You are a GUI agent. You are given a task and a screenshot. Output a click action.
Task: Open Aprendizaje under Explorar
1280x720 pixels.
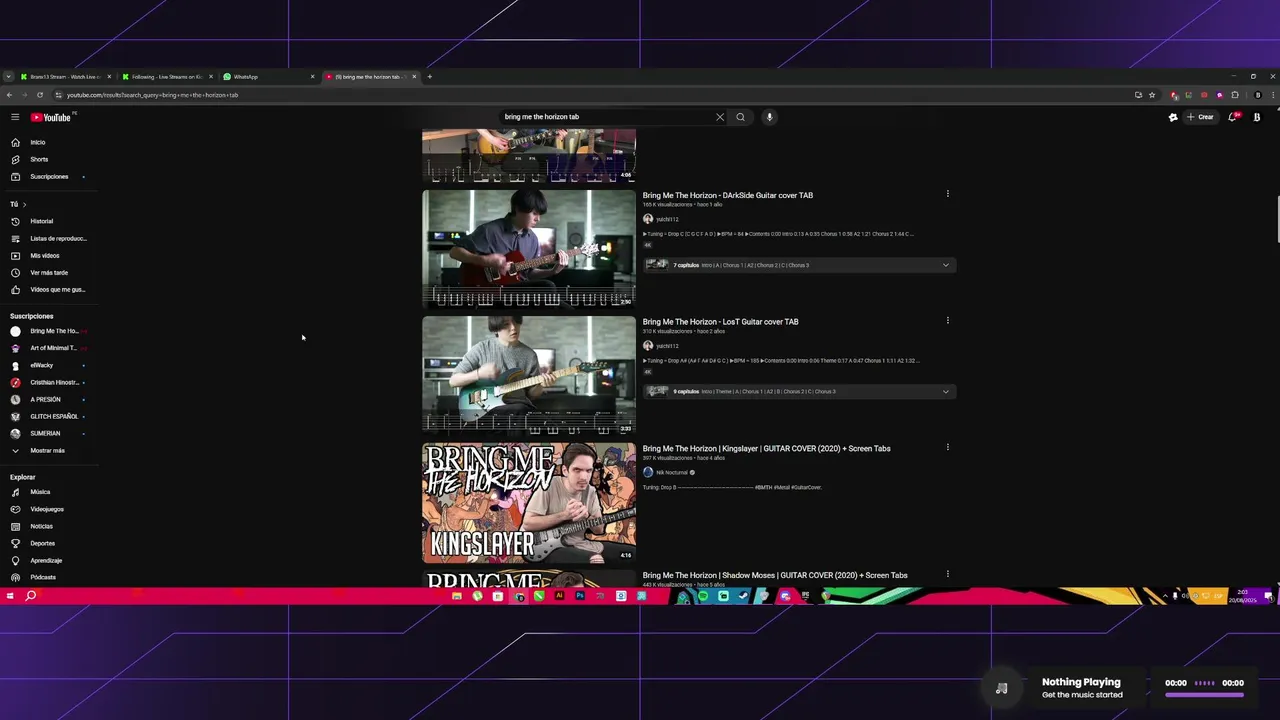coord(48,560)
